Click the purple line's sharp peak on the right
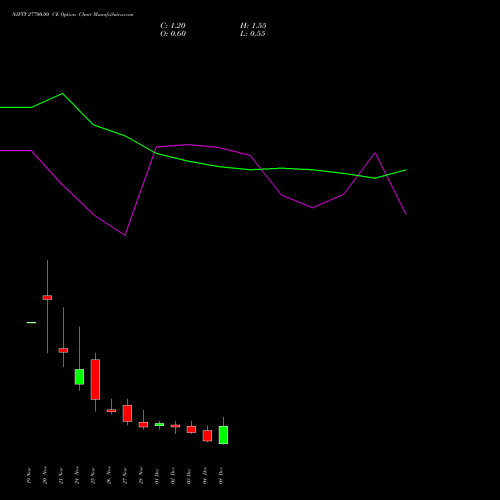The height and width of the screenshot is (500, 500). [375, 153]
